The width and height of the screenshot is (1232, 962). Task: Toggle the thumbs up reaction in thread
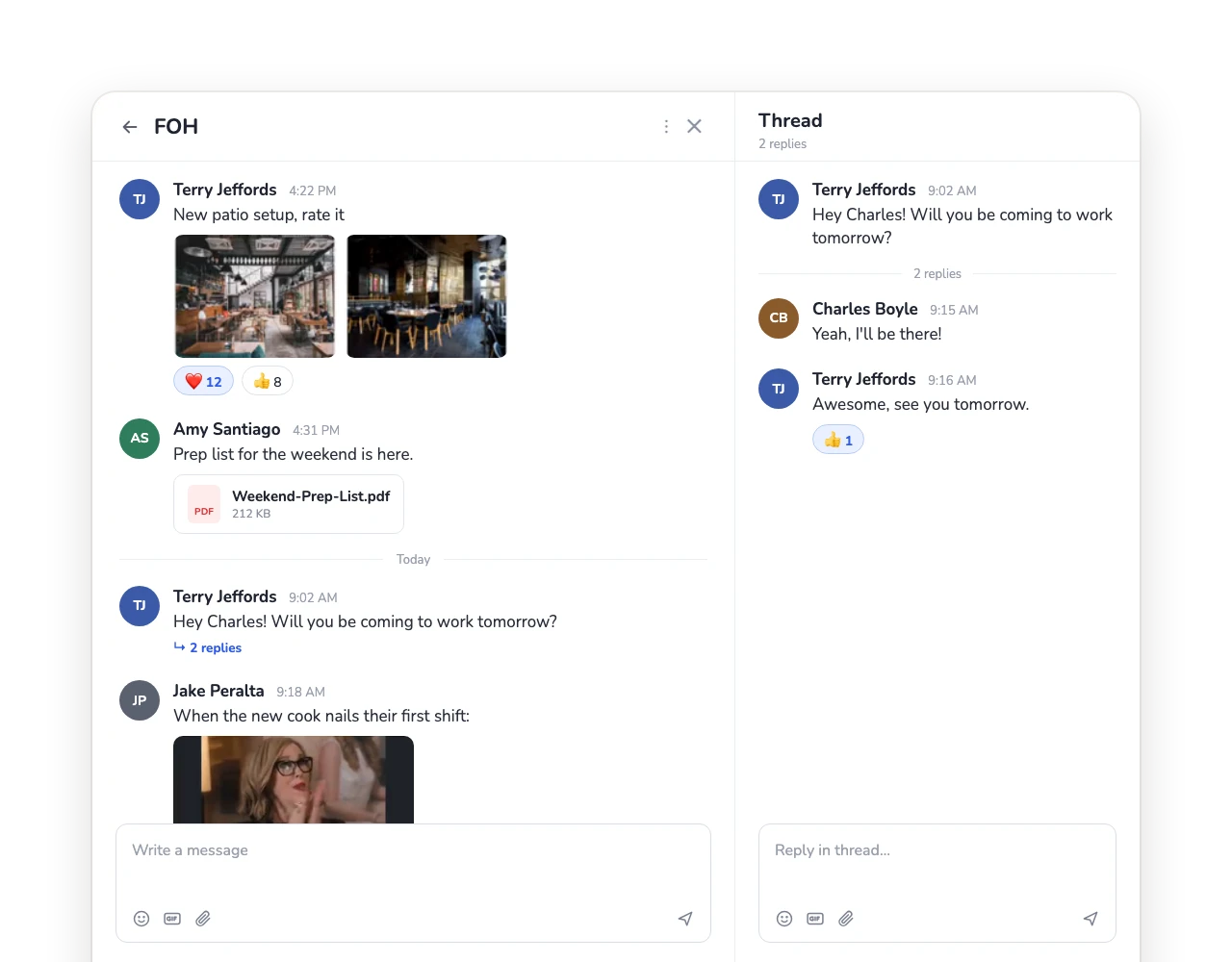coord(838,441)
